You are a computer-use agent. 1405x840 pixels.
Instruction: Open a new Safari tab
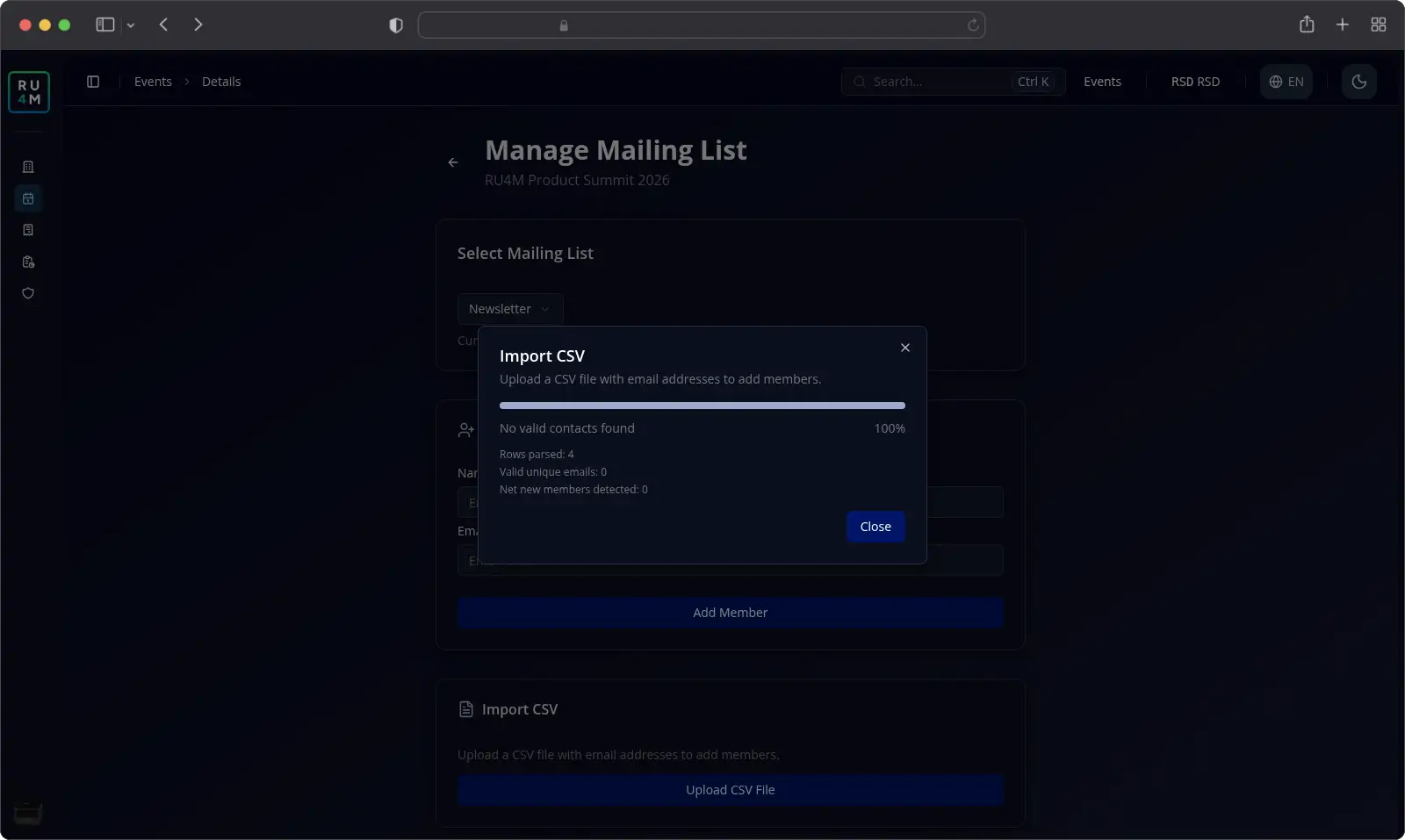(x=1343, y=25)
